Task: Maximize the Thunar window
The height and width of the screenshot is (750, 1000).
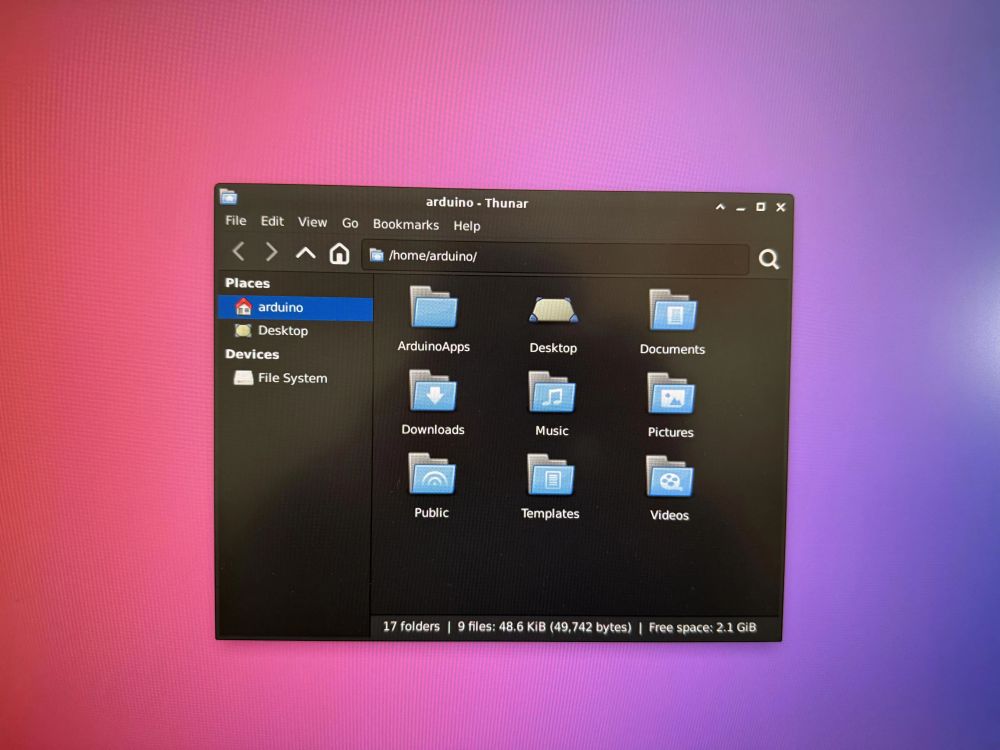Action: [760, 207]
